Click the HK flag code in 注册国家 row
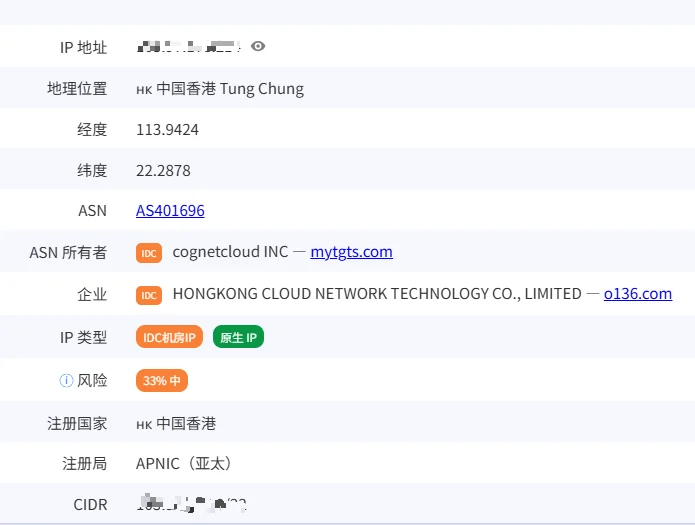This screenshot has height=525, width=695. pos(144,425)
